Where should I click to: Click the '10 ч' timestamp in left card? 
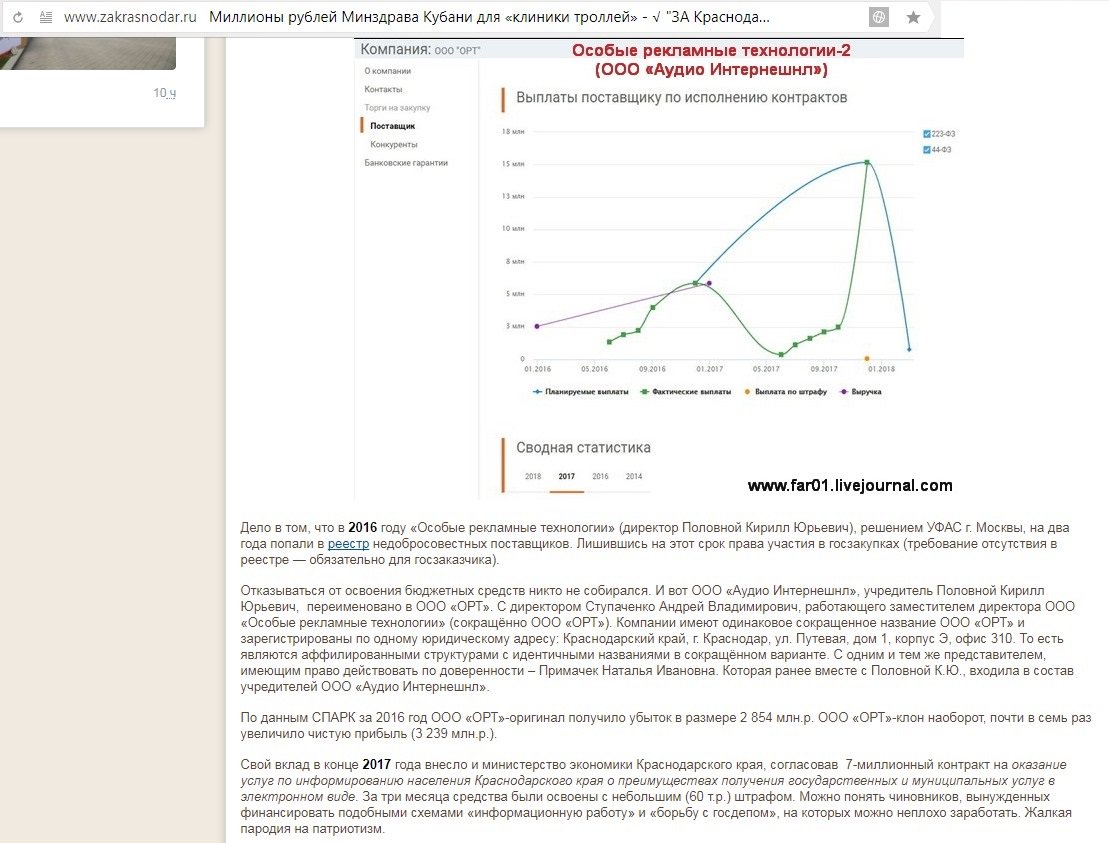164,93
